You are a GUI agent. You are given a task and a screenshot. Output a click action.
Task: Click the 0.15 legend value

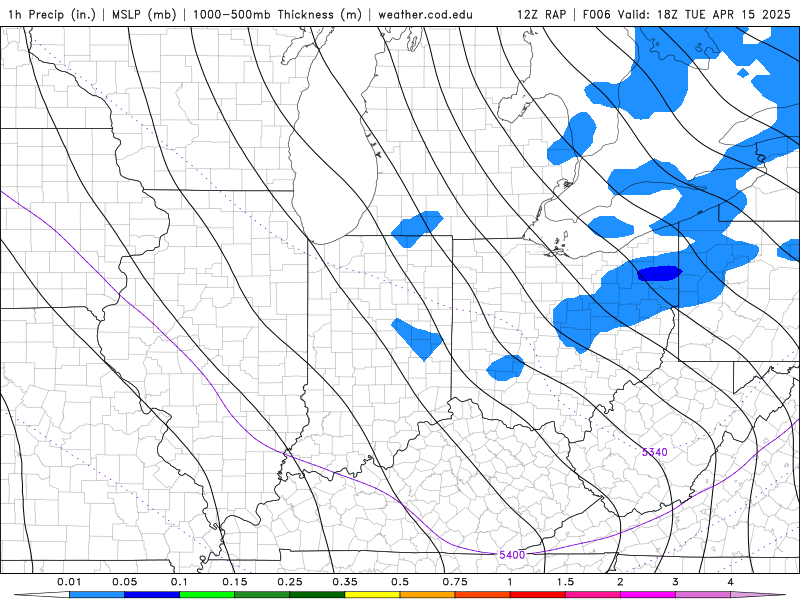click(235, 582)
